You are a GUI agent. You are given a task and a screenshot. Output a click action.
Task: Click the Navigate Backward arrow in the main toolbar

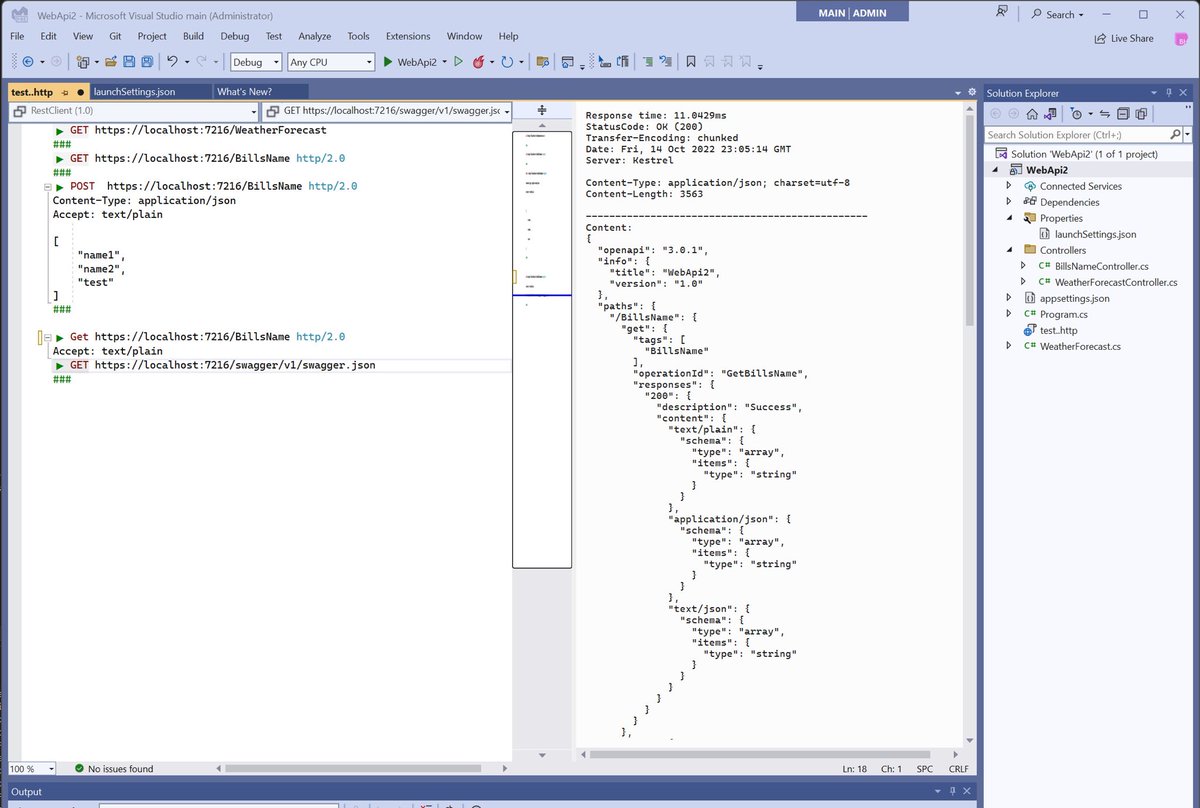(x=27, y=62)
